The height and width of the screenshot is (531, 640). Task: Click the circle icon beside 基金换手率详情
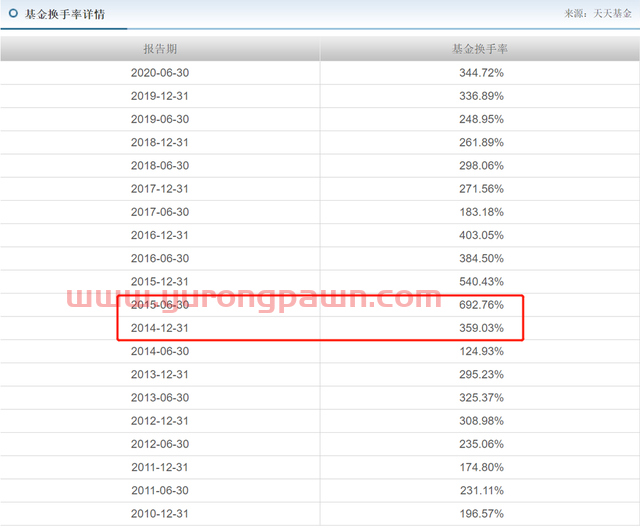13,13
